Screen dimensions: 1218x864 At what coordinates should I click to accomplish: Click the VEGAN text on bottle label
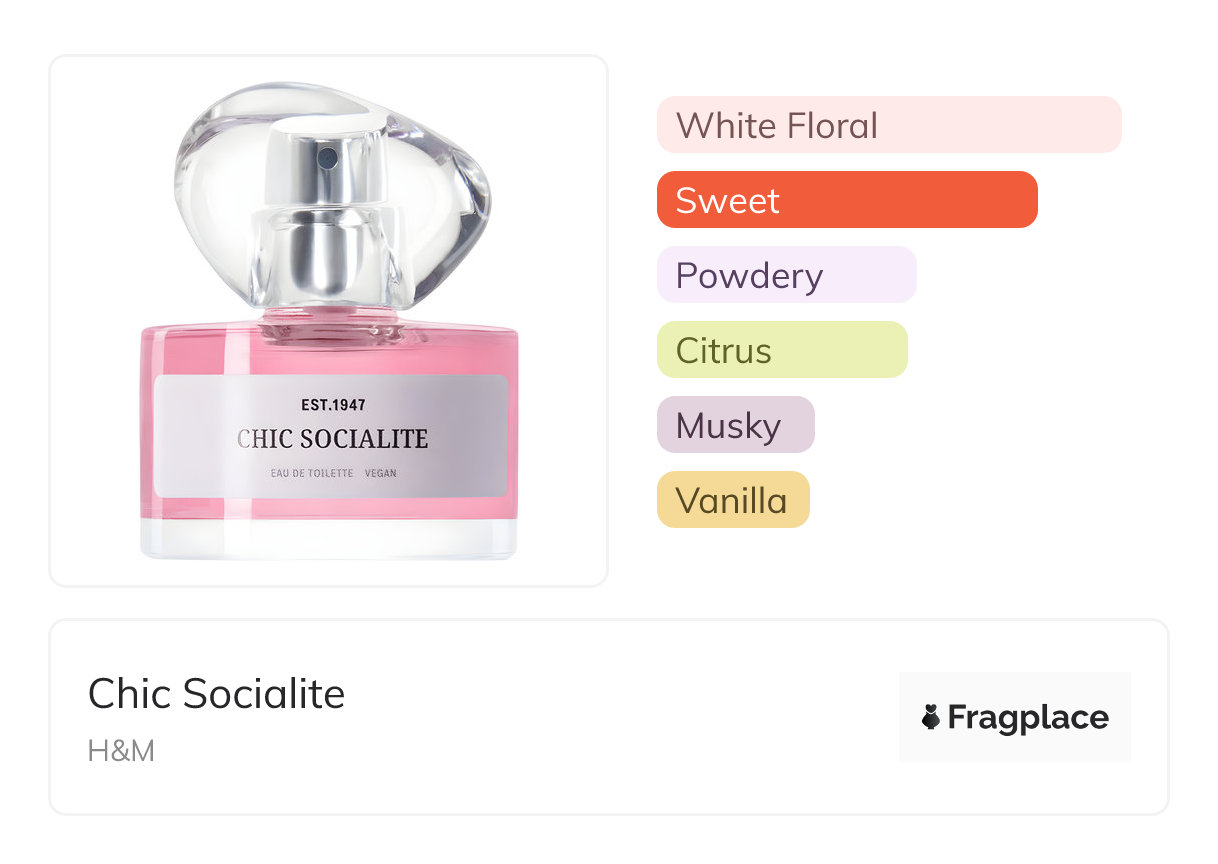coord(381,473)
